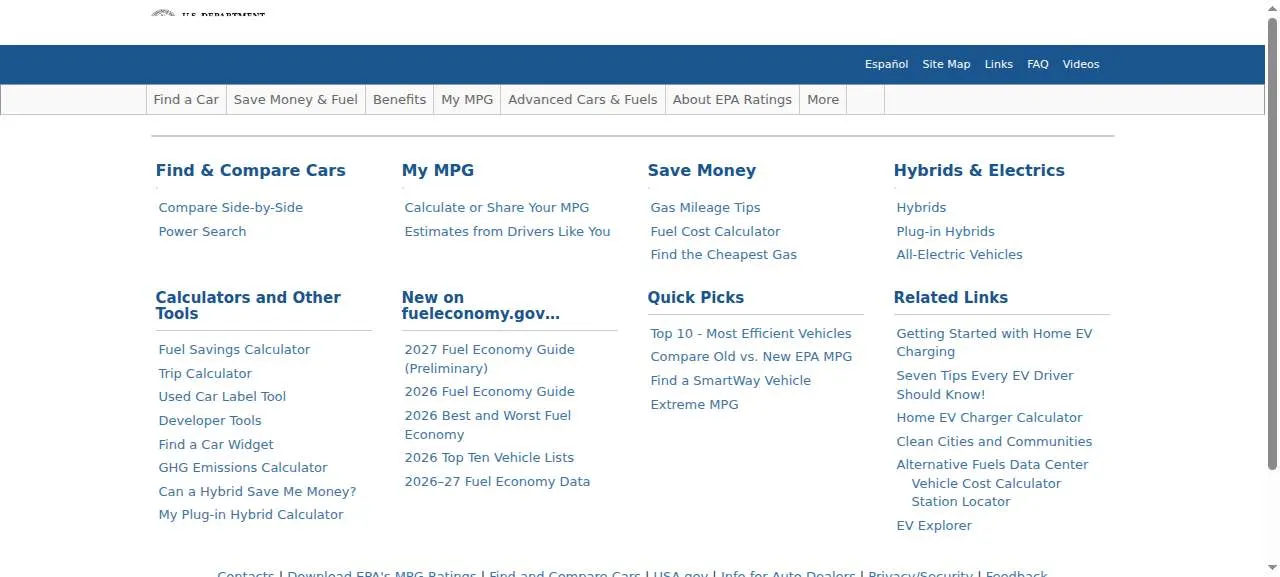The width and height of the screenshot is (1280, 577).
Task: Go to Power Search
Action: tap(202, 232)
